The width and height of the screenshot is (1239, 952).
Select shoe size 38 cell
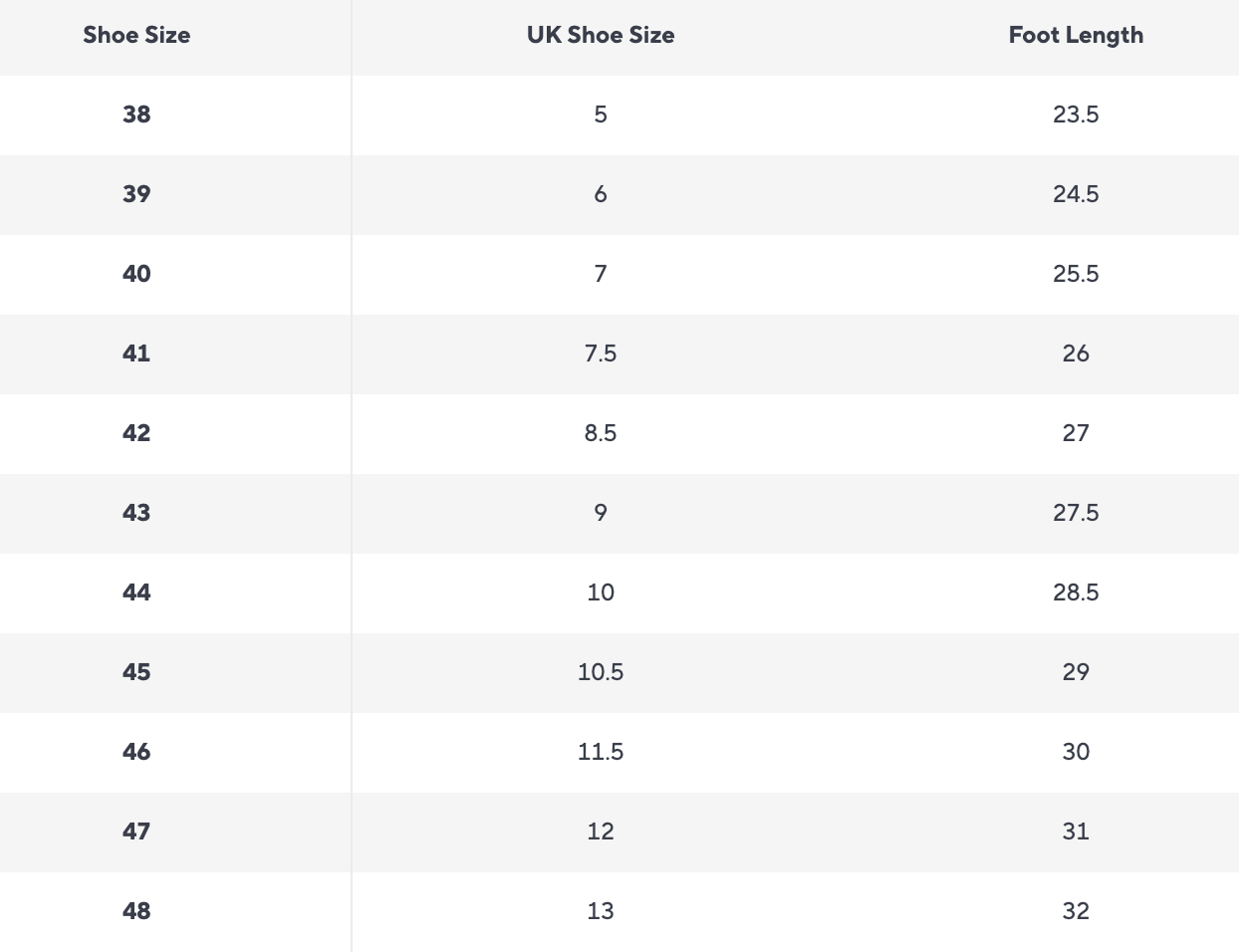(x=136, y=115)
